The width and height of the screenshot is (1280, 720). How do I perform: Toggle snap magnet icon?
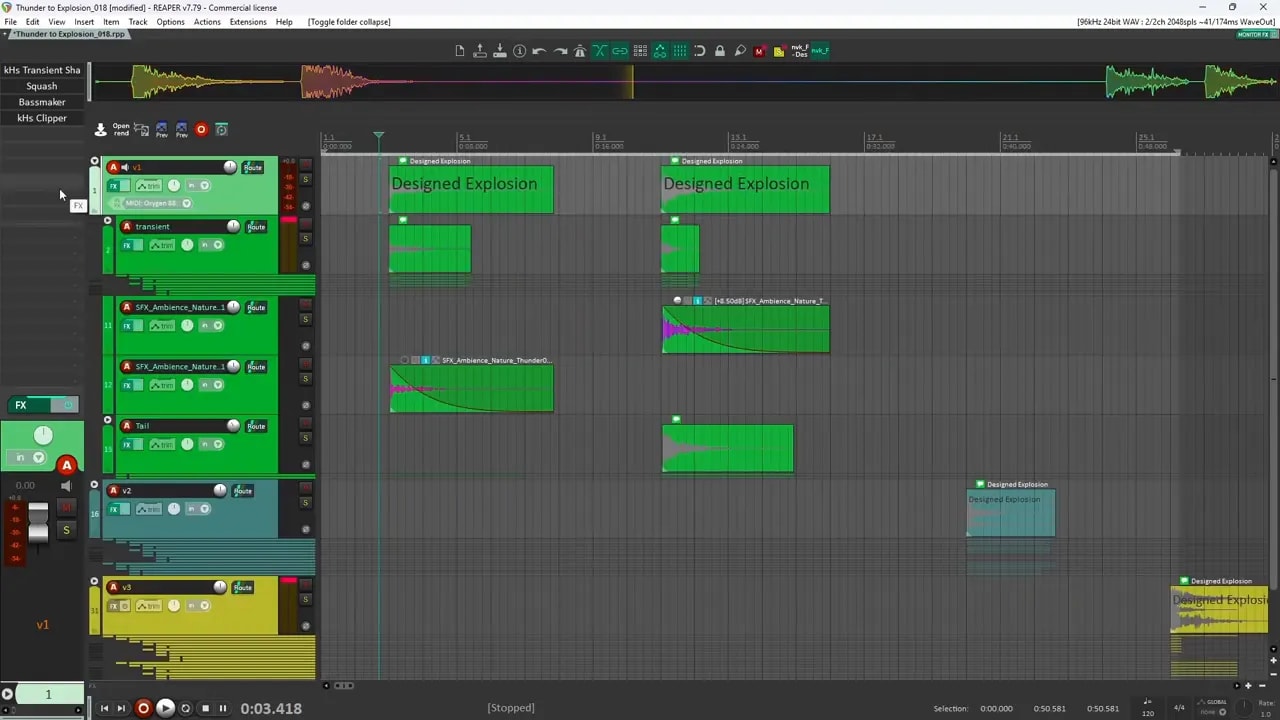700,51
